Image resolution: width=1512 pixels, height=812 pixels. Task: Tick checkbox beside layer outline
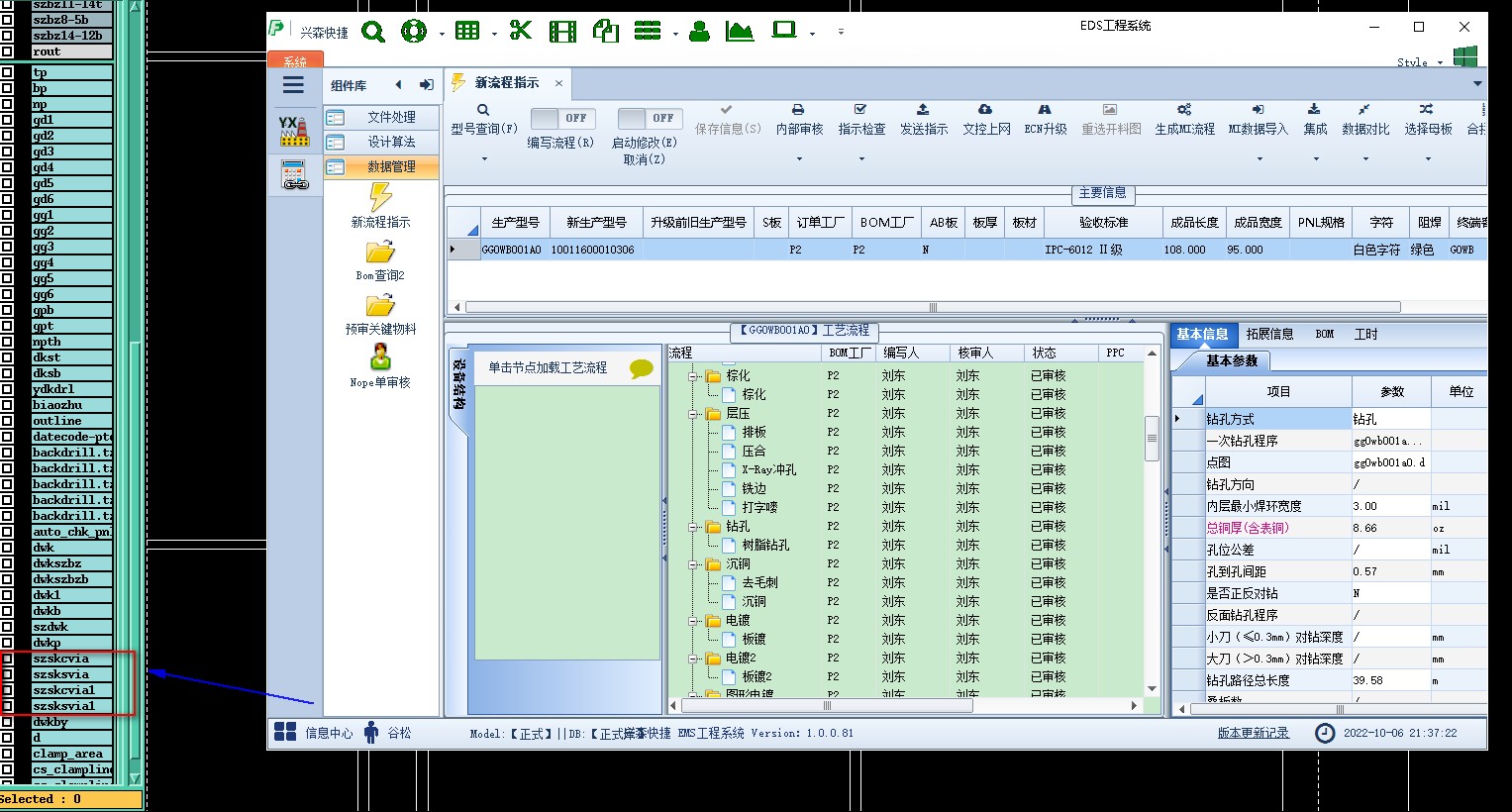pyautogui.click(x=7, y=421)
